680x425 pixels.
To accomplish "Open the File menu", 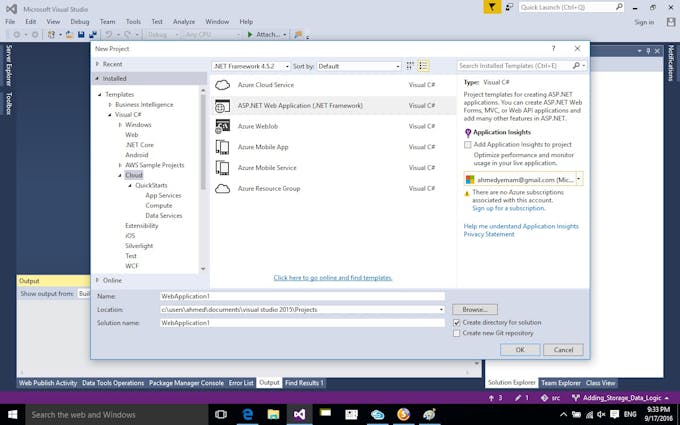I will click(x=10, y=21).
